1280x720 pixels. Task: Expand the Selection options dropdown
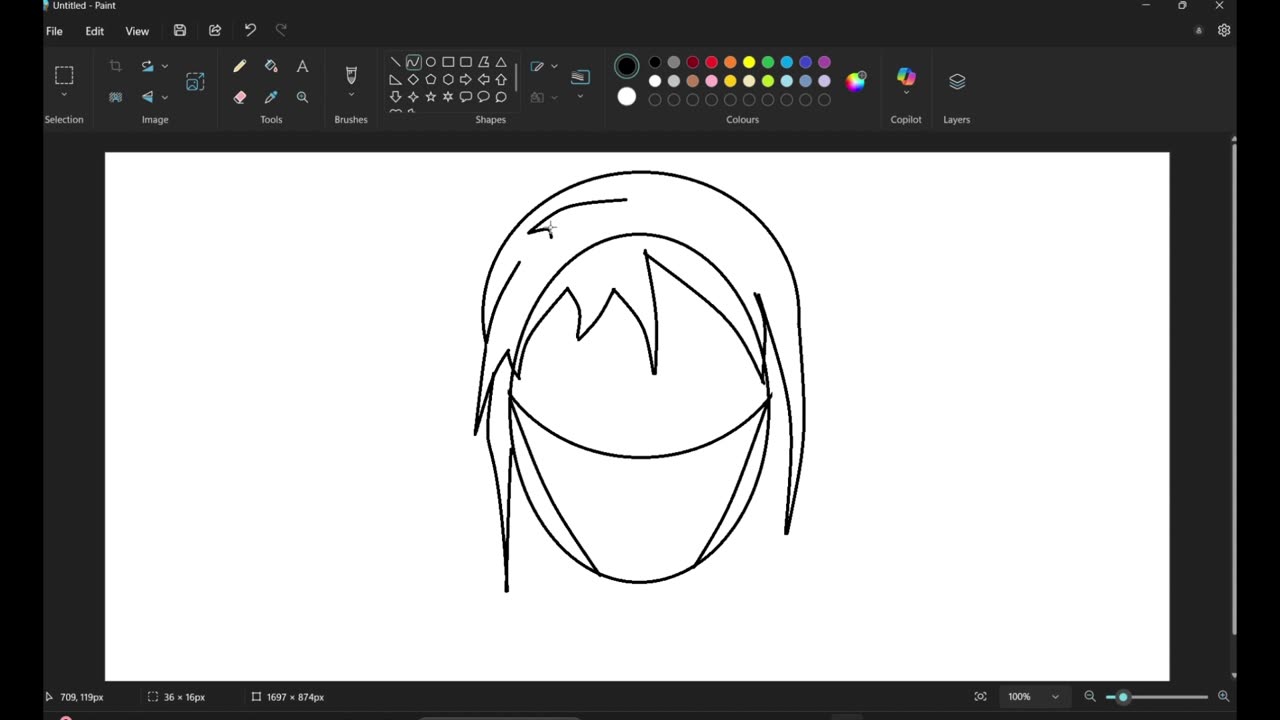[64, 96]
